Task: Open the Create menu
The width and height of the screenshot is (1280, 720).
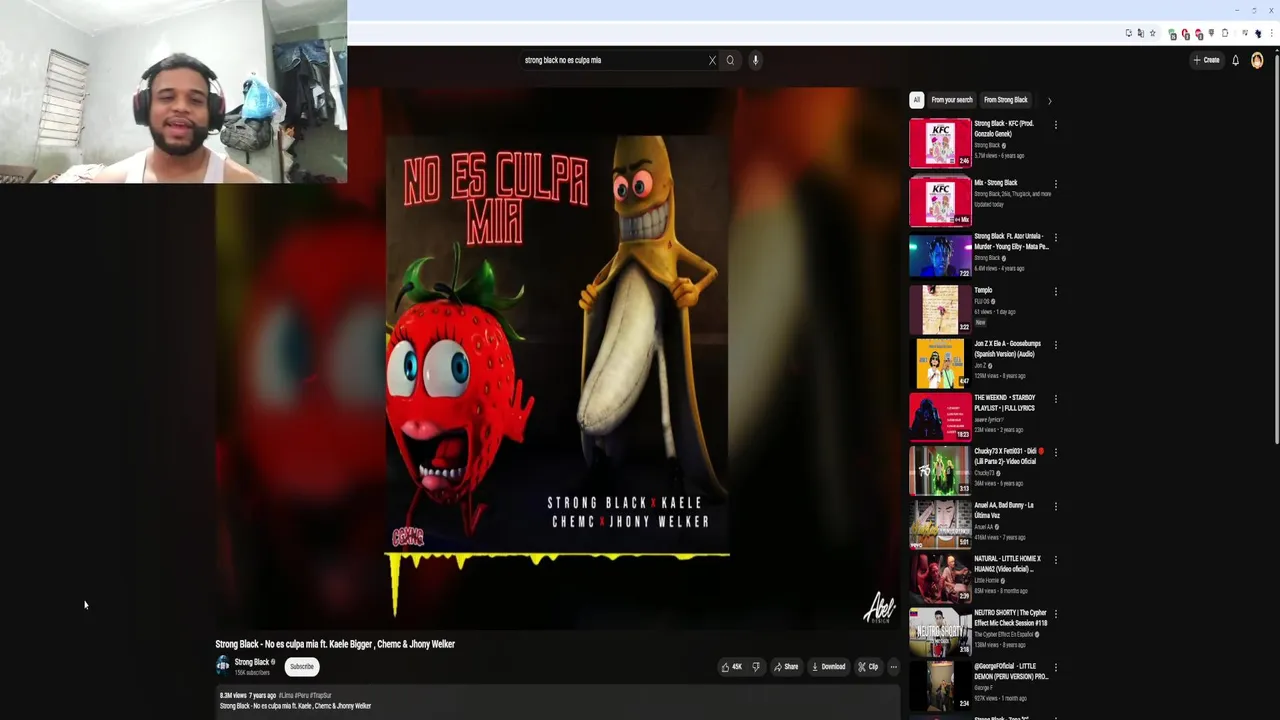Action: pos(1206,60)
